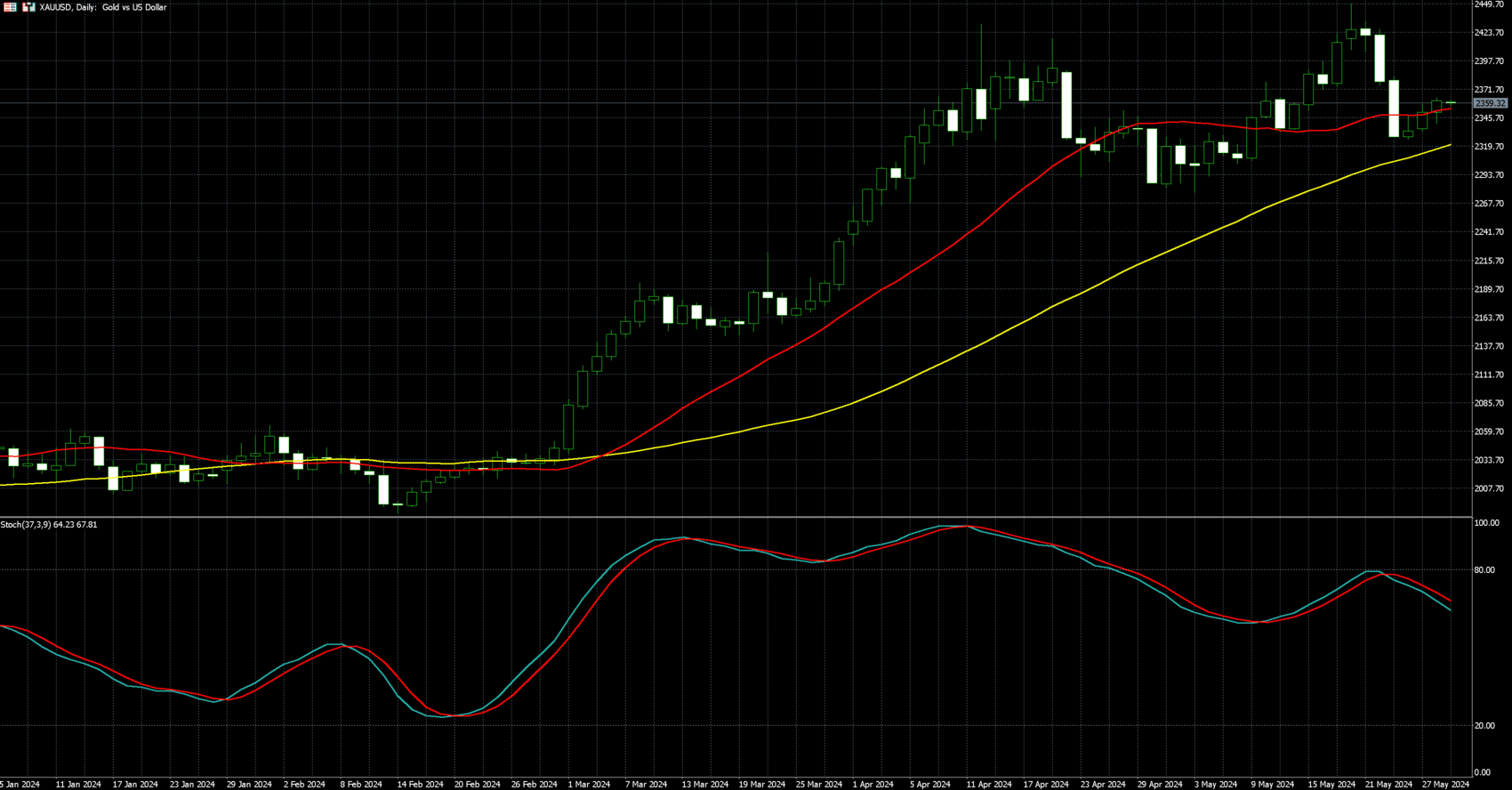The width and height of the screenshot is (1512, 790).
Task: Click the Stoch(37,3,9) indicator label
Action: [x=49, y=525]
